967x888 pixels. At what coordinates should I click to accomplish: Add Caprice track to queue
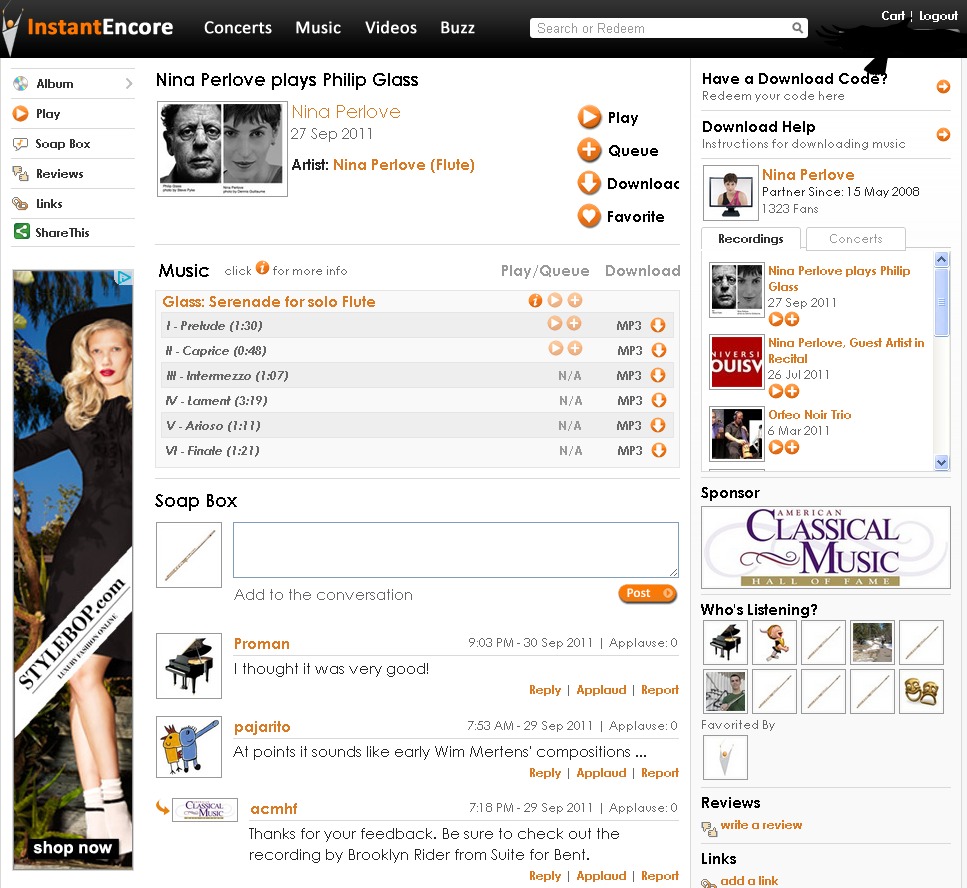tap(575, 348)
